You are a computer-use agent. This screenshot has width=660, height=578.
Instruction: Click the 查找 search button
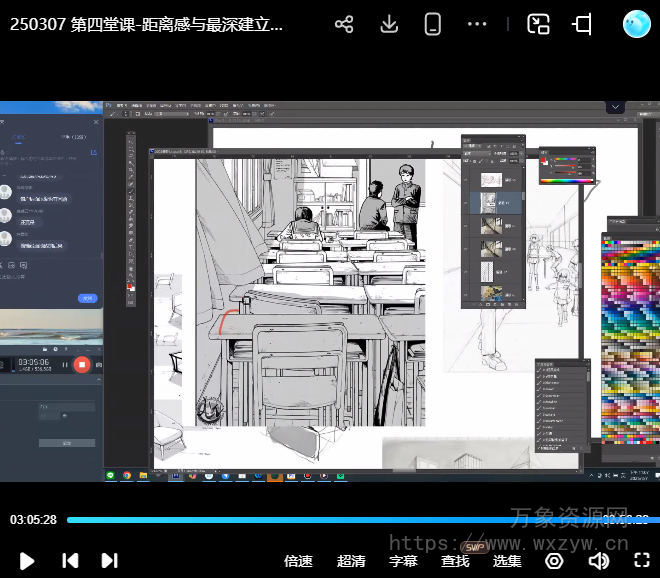(x=455, y=561)
